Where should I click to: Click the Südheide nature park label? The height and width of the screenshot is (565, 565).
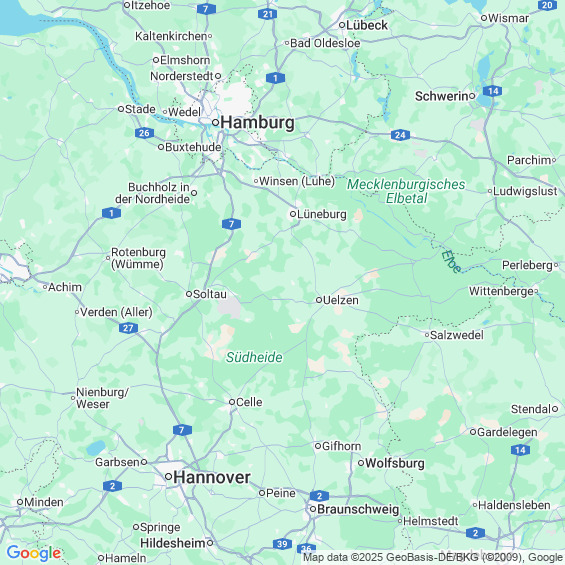click(x=254, y=357)
